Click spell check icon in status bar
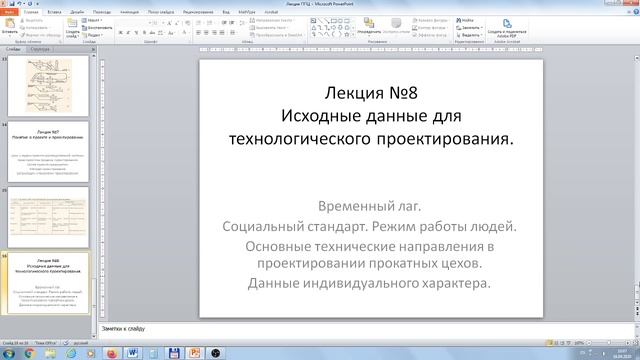The height and width of the screenshot is (360, 640). tap(66, 343)
